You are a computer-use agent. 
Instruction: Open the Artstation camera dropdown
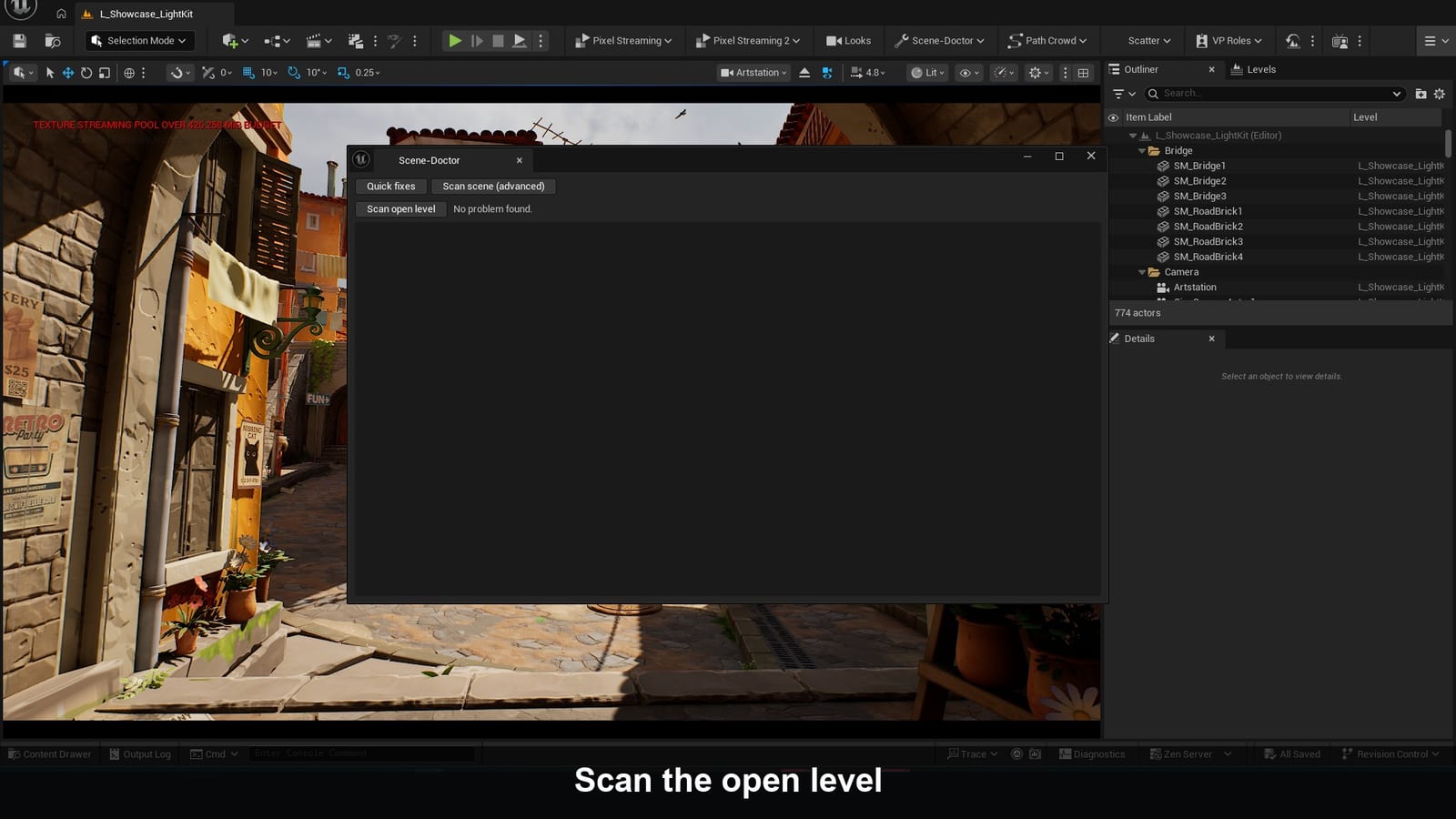(x=754, y=73)
